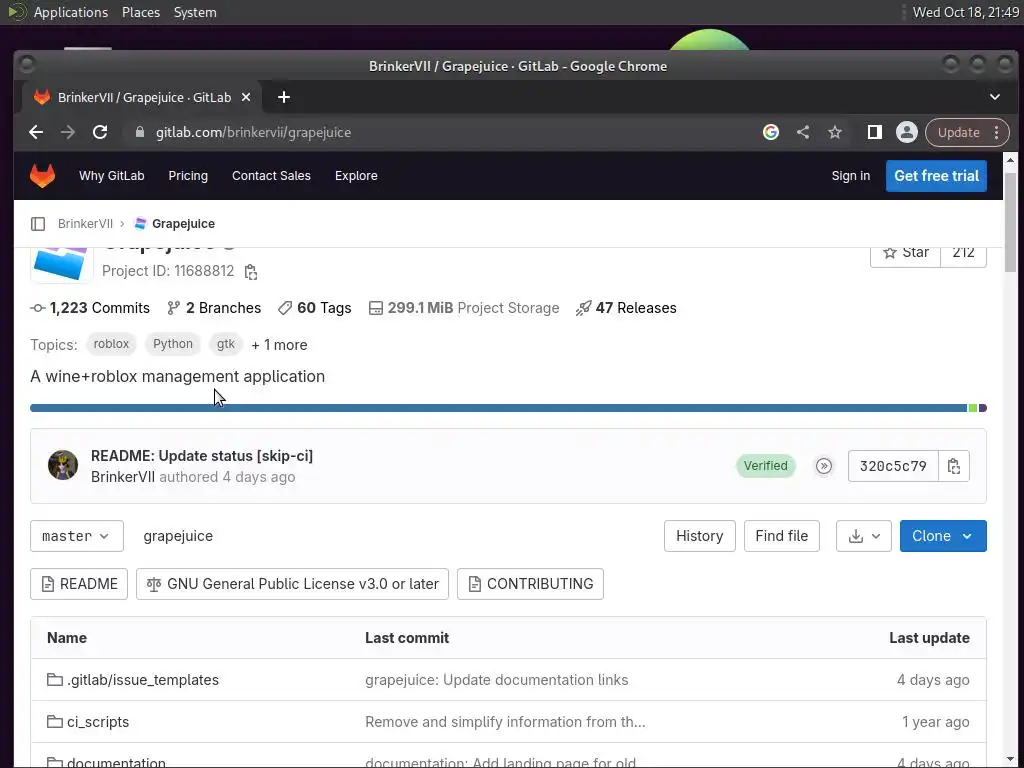Open the Clone dropdown button
The image size is (1024, 768).
click(x=943, y=536)
